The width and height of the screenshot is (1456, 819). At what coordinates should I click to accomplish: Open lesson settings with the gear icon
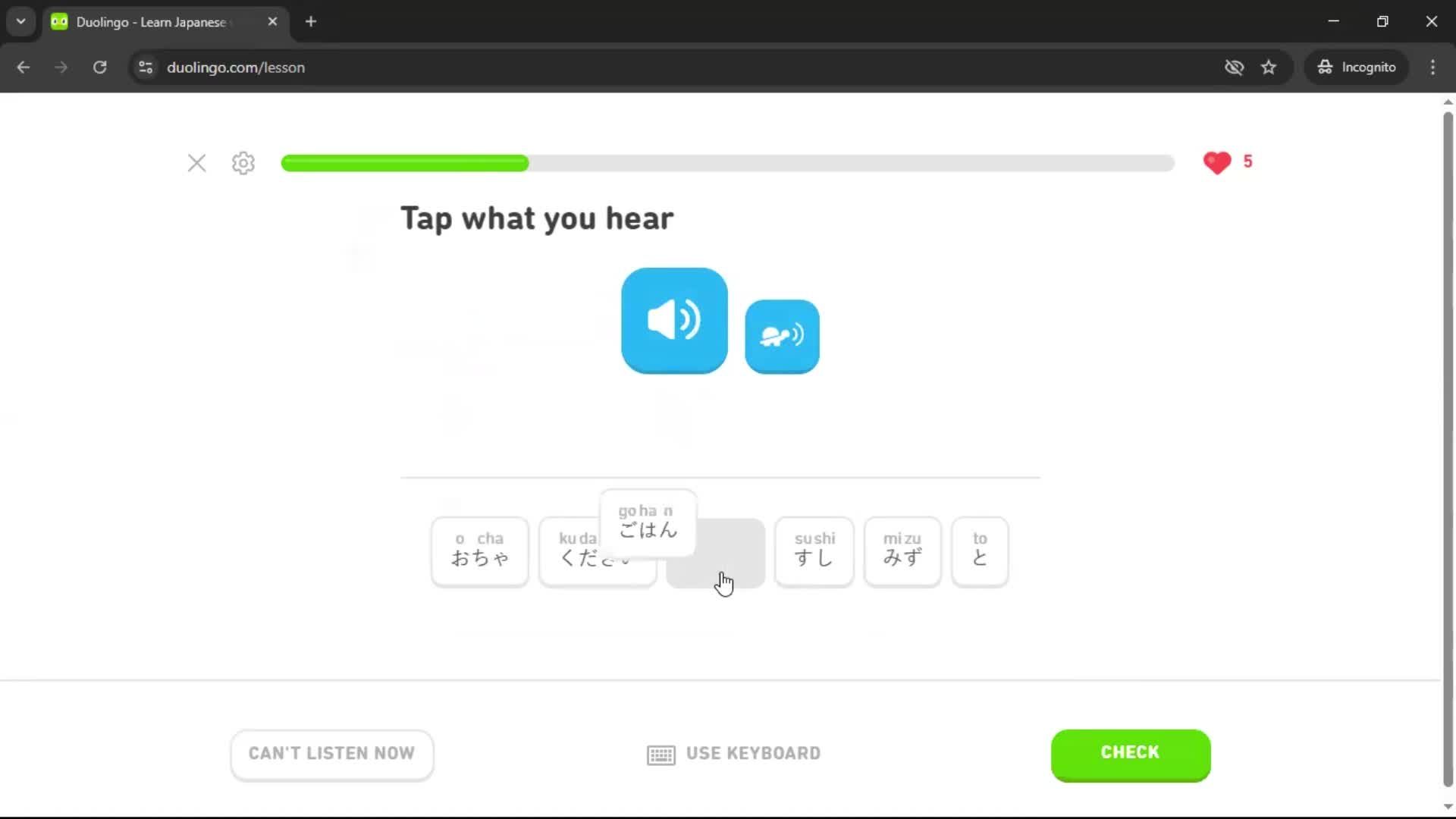tap(243, 163)
